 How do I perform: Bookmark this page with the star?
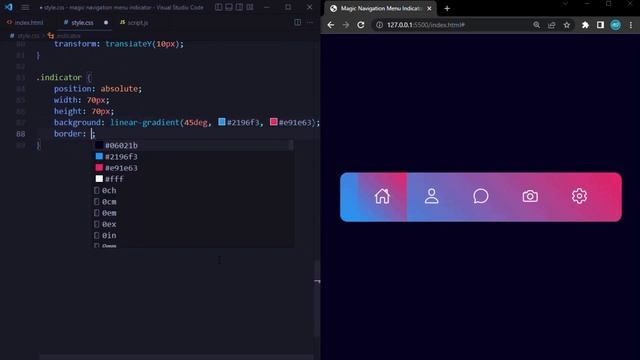[x=567, y=25]
